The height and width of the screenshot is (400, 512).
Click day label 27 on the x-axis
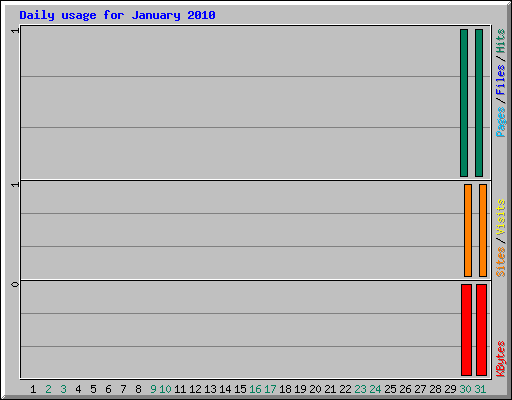pos(420,389)
